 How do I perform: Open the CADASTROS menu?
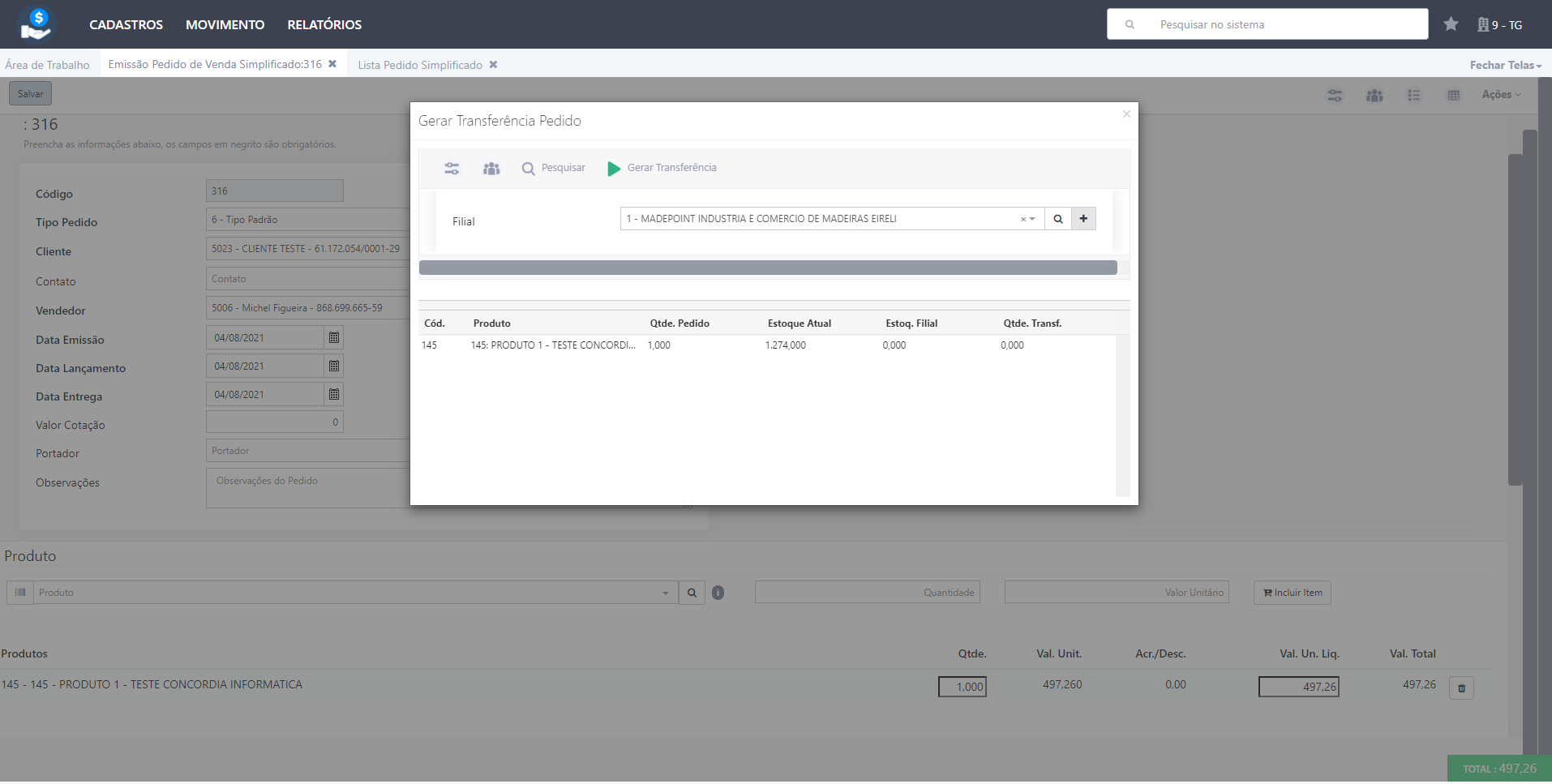pos(126,24)
